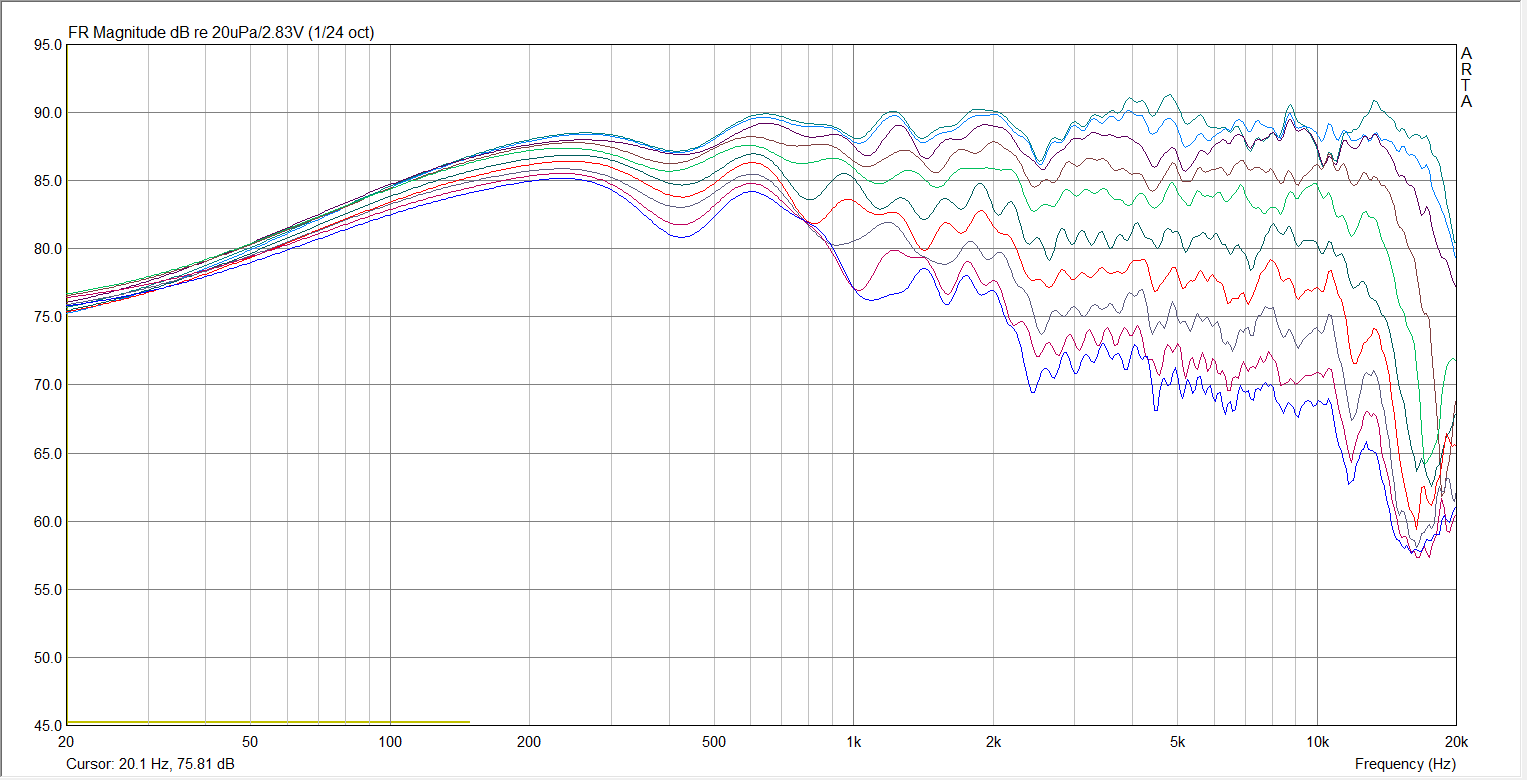Click the 45.0 dB axis value
The image size is (1527, 780).
[46, 726]
